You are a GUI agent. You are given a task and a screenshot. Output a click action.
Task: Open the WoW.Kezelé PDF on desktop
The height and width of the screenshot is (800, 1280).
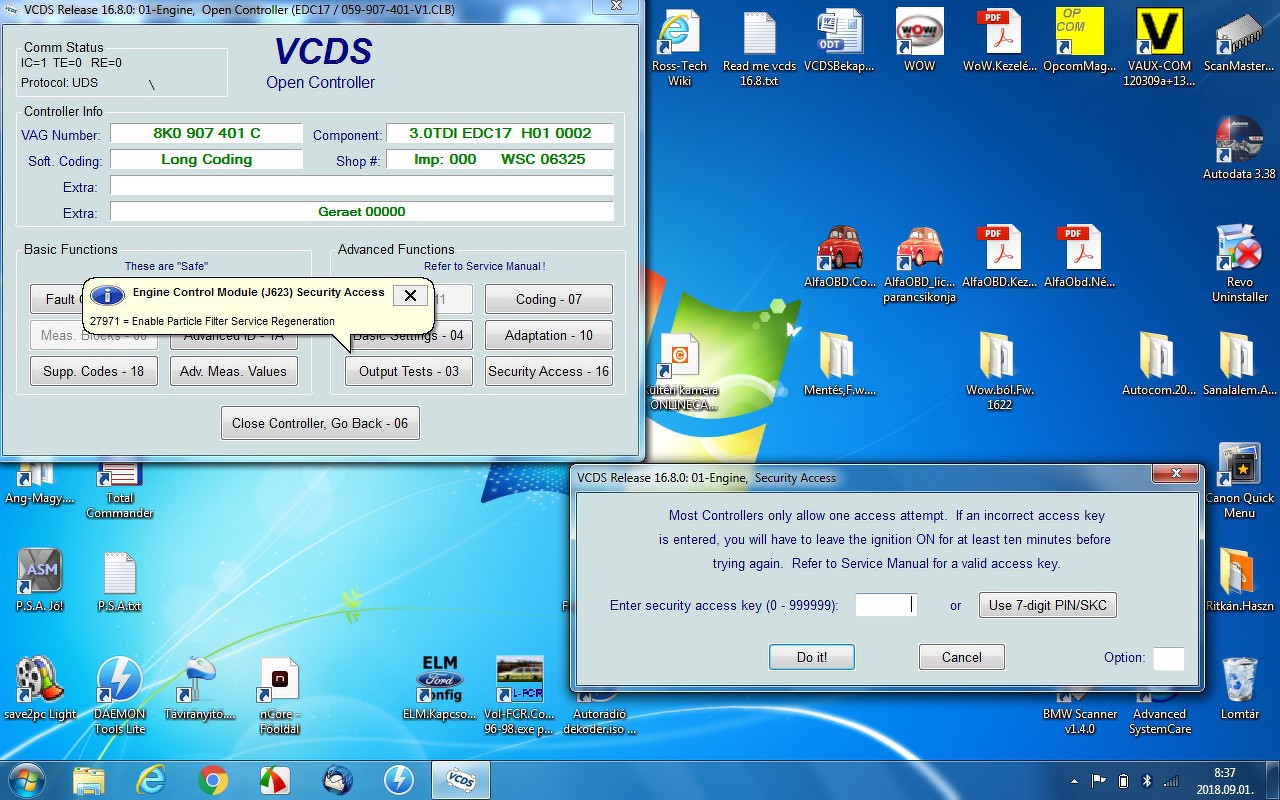click(999, 41)
